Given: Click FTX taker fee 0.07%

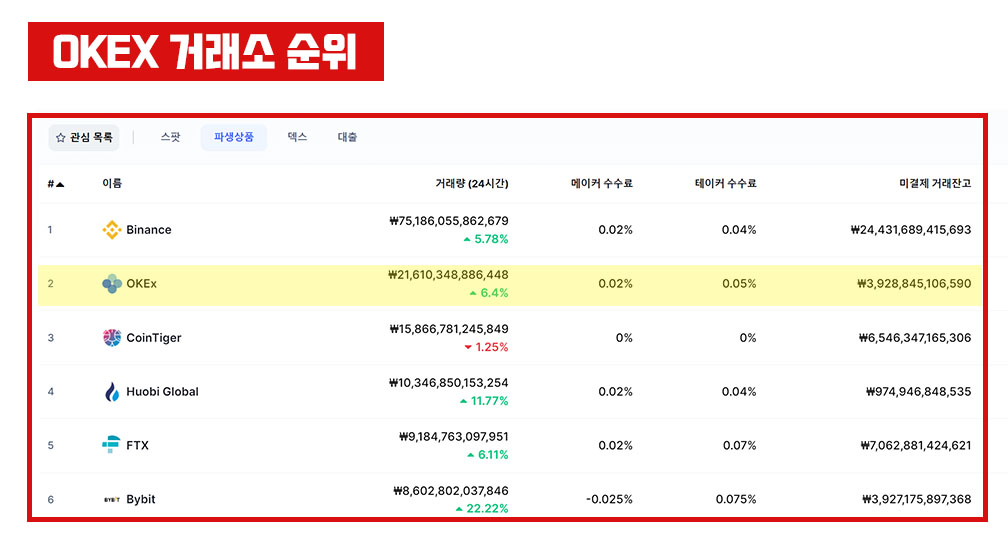Looking at the screenshot, I should tap(739, 445).
